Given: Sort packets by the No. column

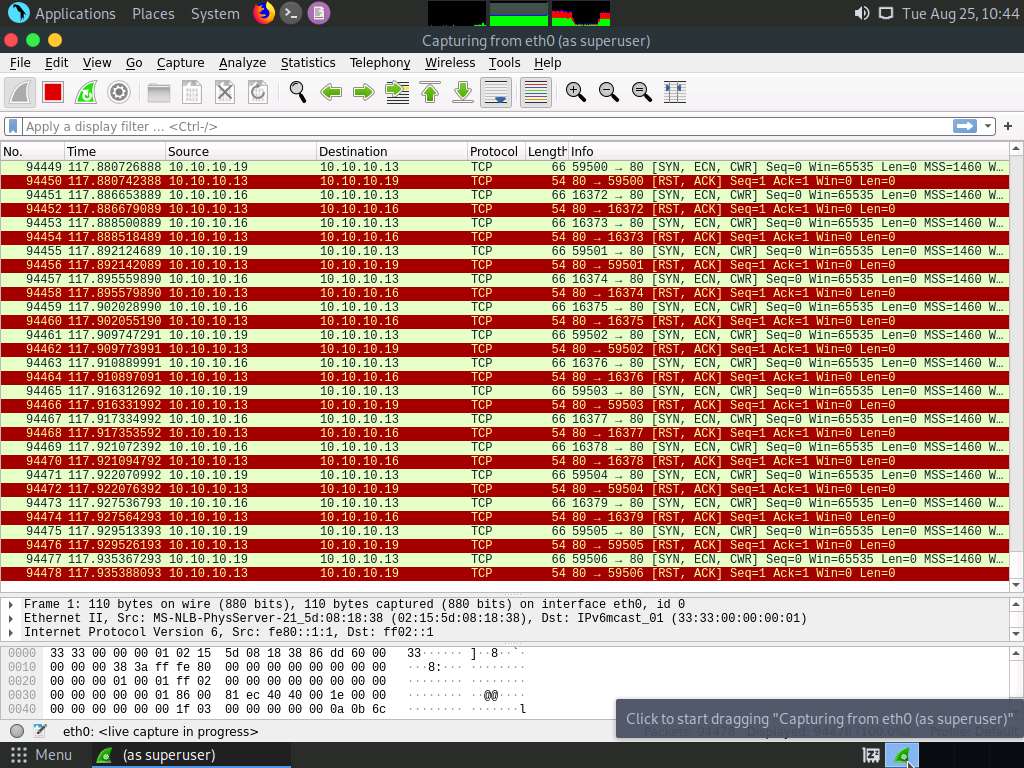Looking at the screenshot, I should [x=32, y=152].
